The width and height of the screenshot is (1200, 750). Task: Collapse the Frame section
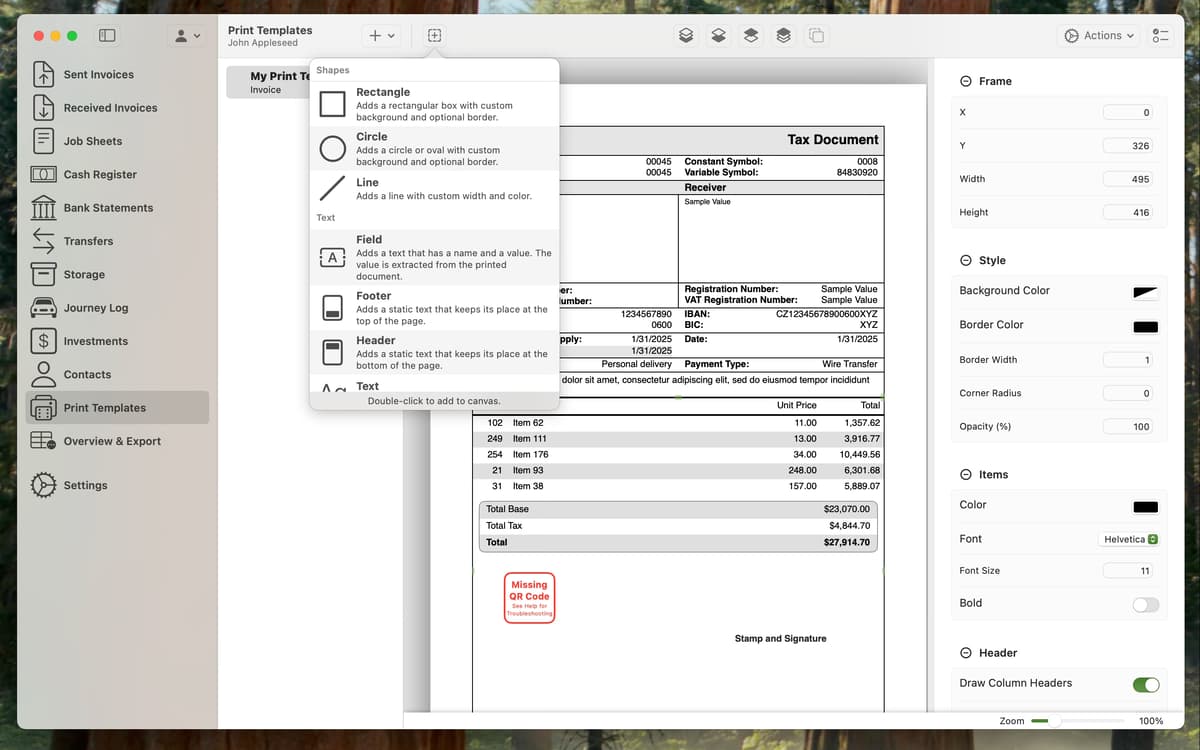click(965, 81)
